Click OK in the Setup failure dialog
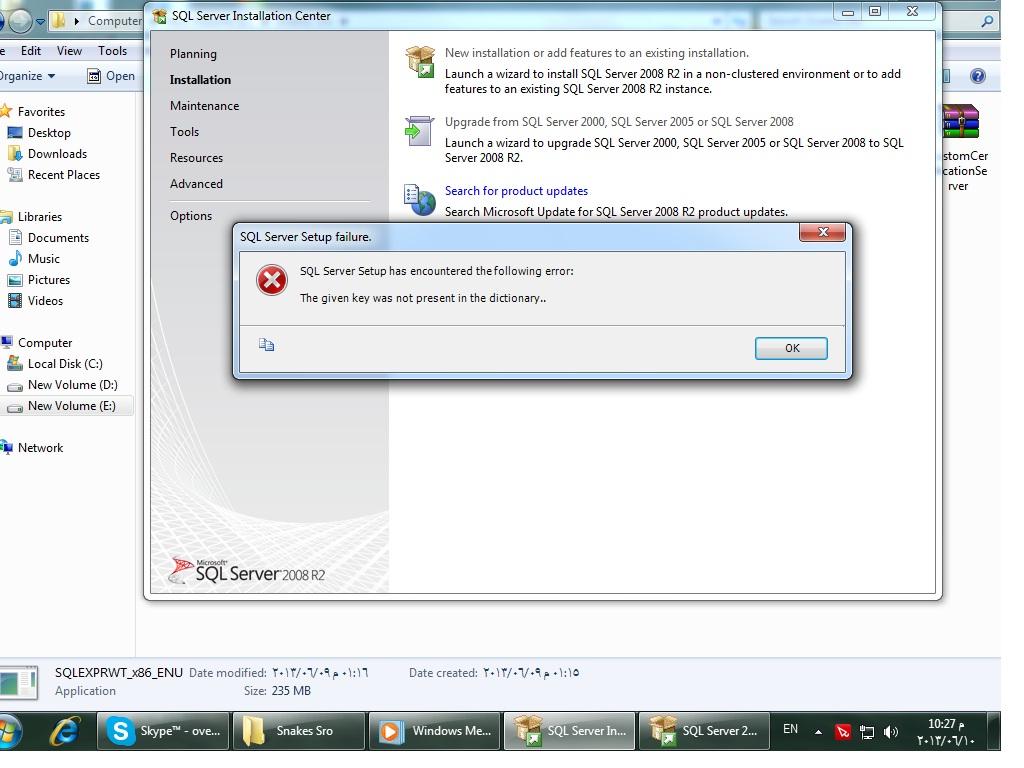Screen dimensions: 1024x768 pyautogui.click(x=791, y=348)
